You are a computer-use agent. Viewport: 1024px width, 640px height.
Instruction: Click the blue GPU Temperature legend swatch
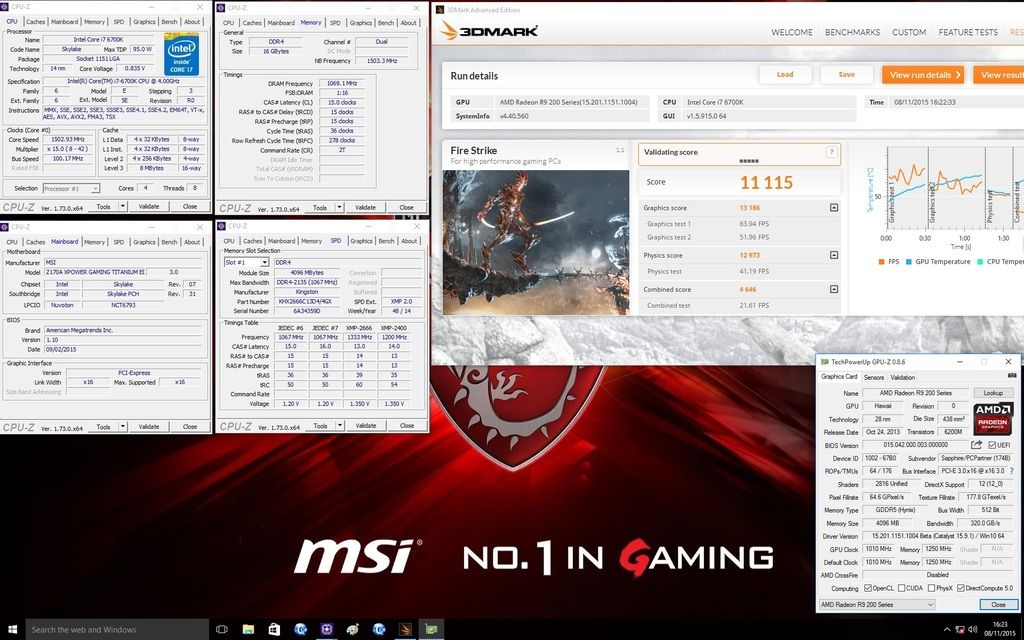click(908, 262)
